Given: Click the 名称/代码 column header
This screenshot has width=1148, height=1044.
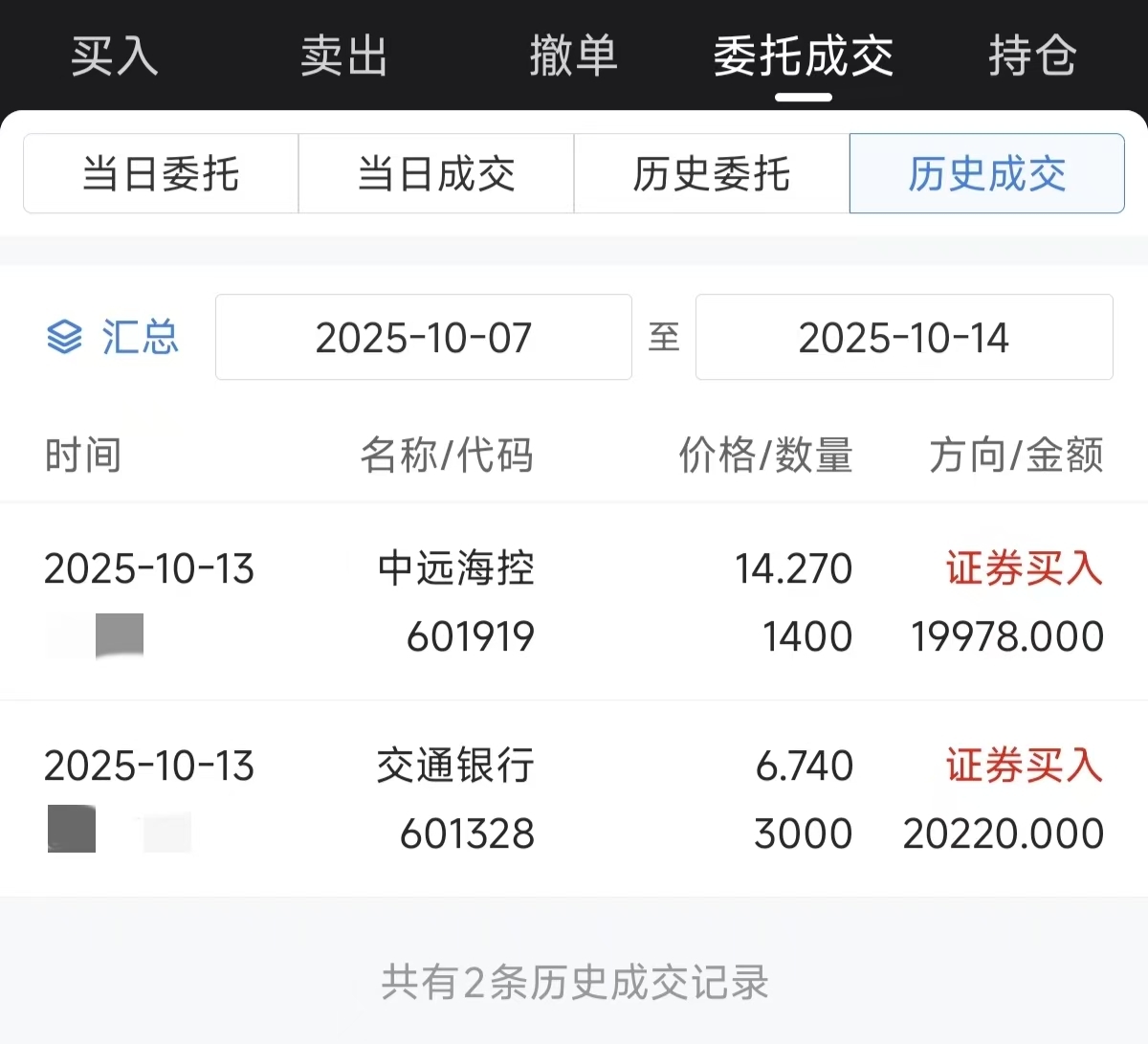Looking at the screenshot, I should [447, 455].
